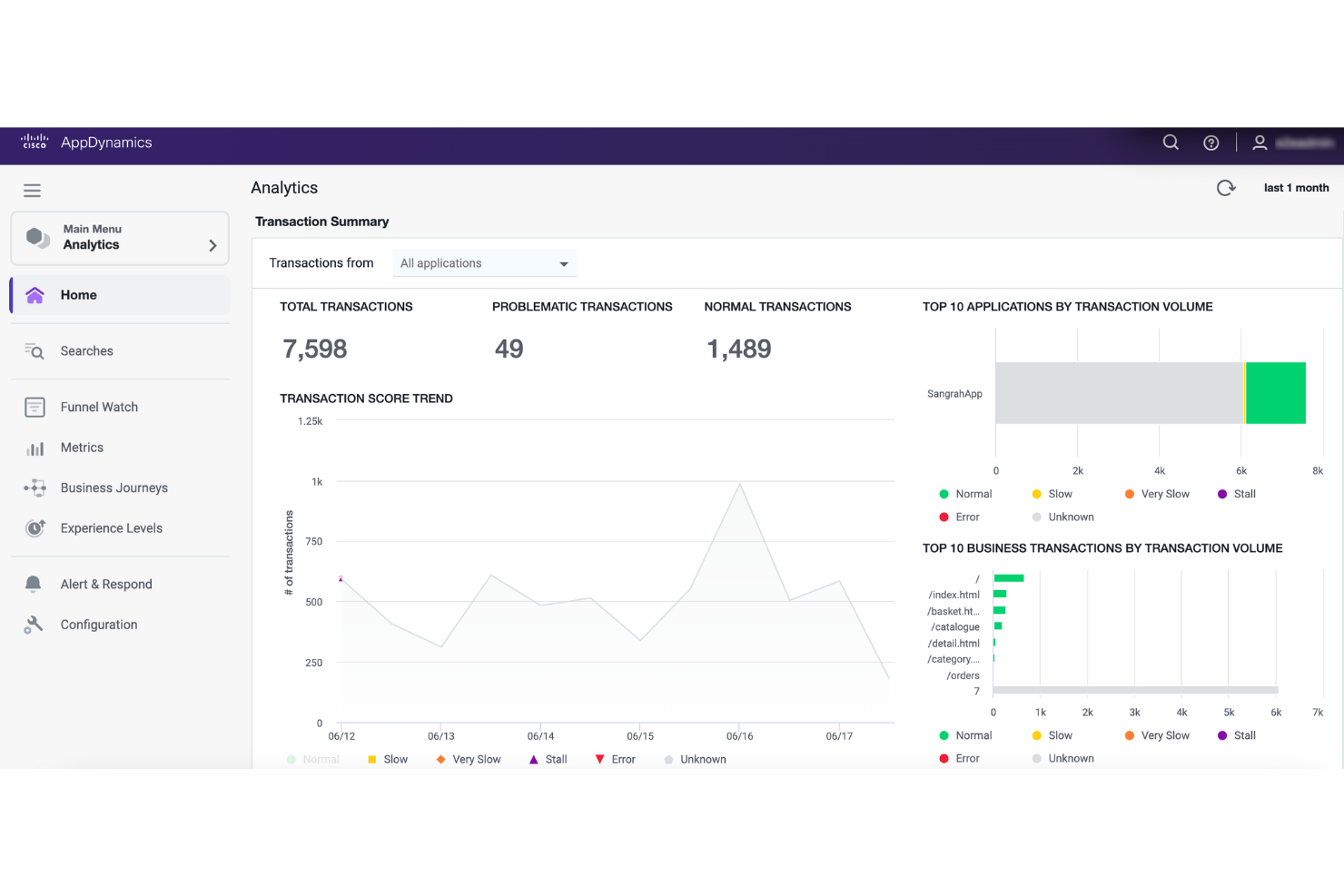Open the help question mark icon

click(x=1211, y=143)
